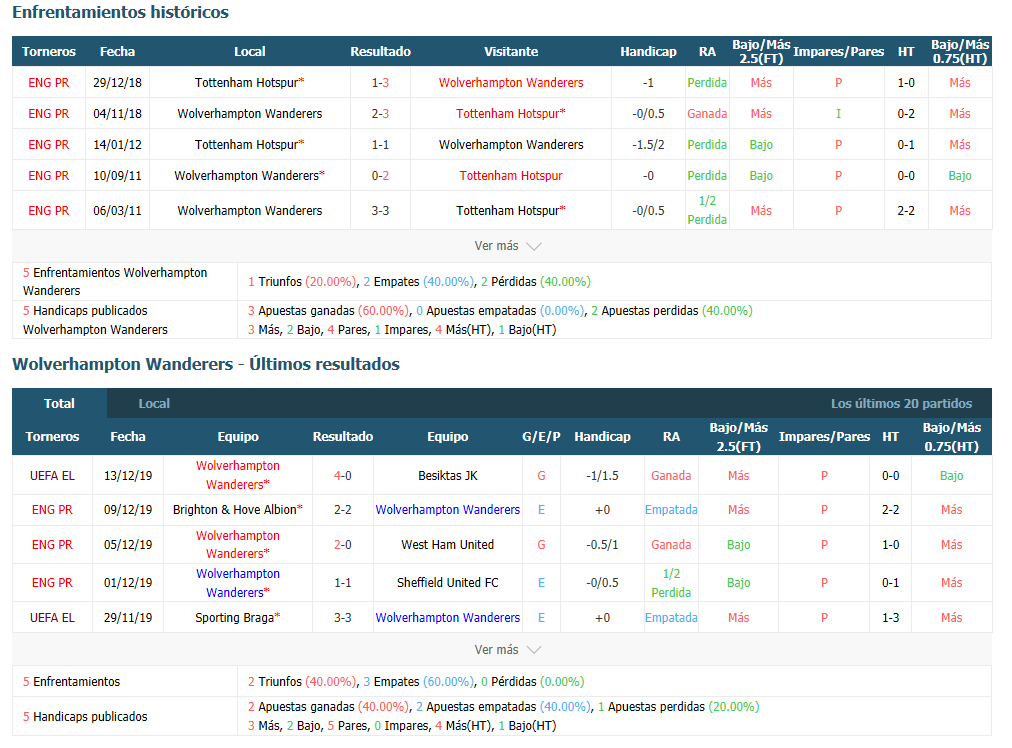Open UEFA EL tournament link dated 29/11/19

click(x=52, y=618)
